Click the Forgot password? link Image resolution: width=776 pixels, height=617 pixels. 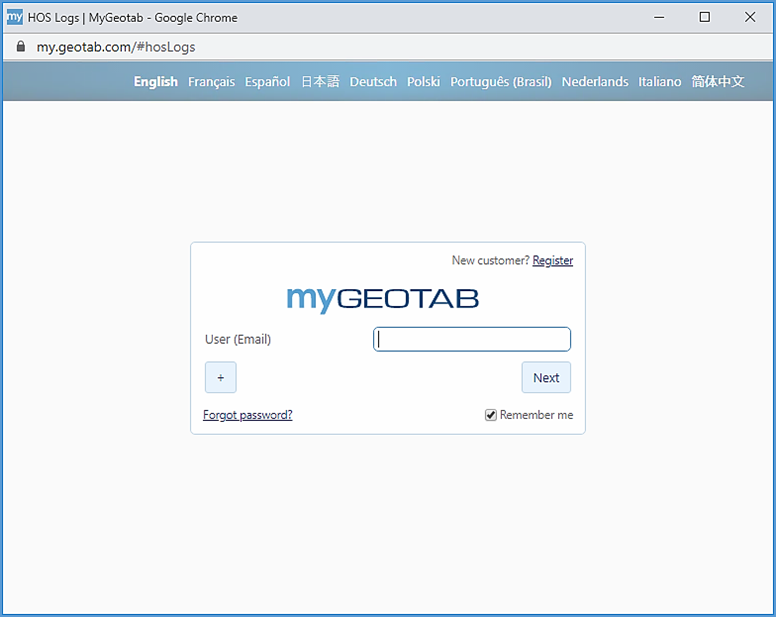(x=247, y=415)
